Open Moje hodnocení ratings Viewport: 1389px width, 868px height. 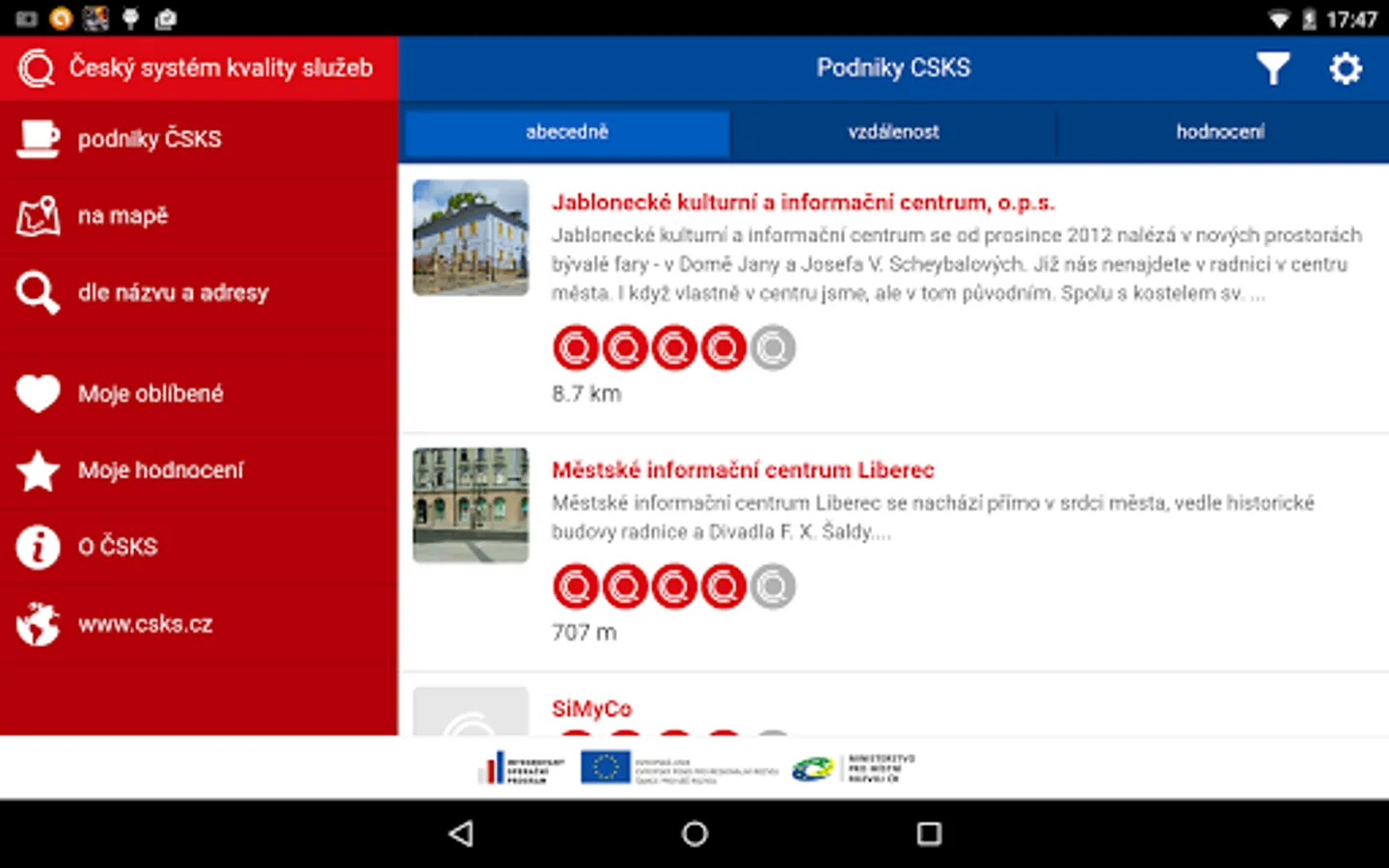click(x=199, y=470)
